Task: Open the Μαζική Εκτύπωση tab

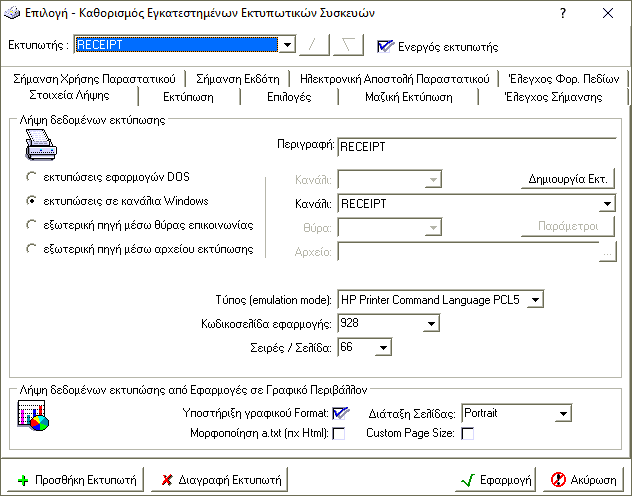Action: 408,97
